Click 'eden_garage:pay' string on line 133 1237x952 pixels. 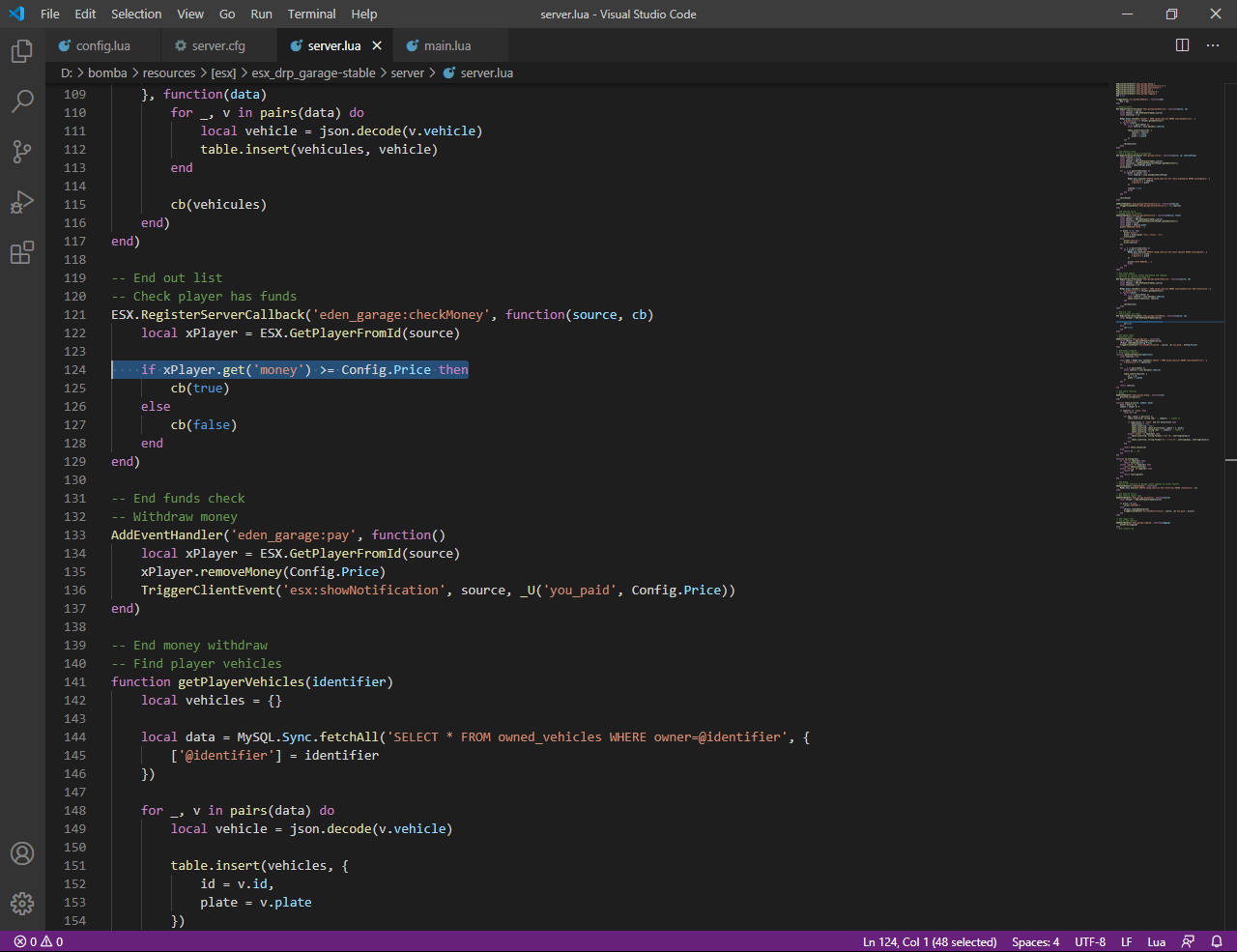pos(294,534)
